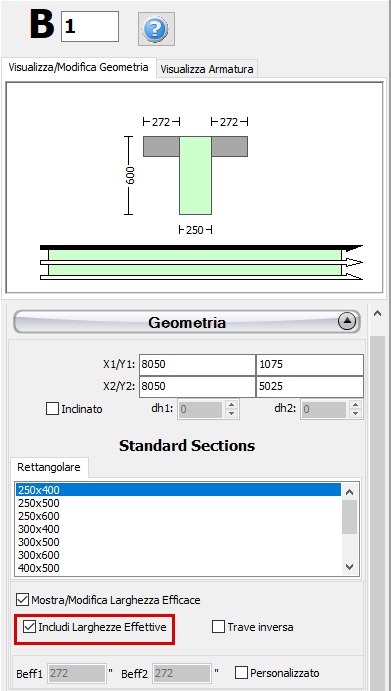
Task: Click the sections list scroll up arrow
Action: [350, 492]
